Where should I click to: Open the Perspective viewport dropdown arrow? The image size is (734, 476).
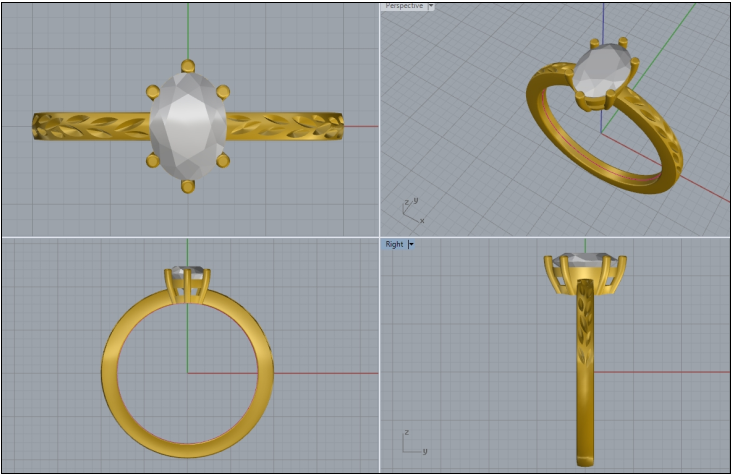coord(430,6)
